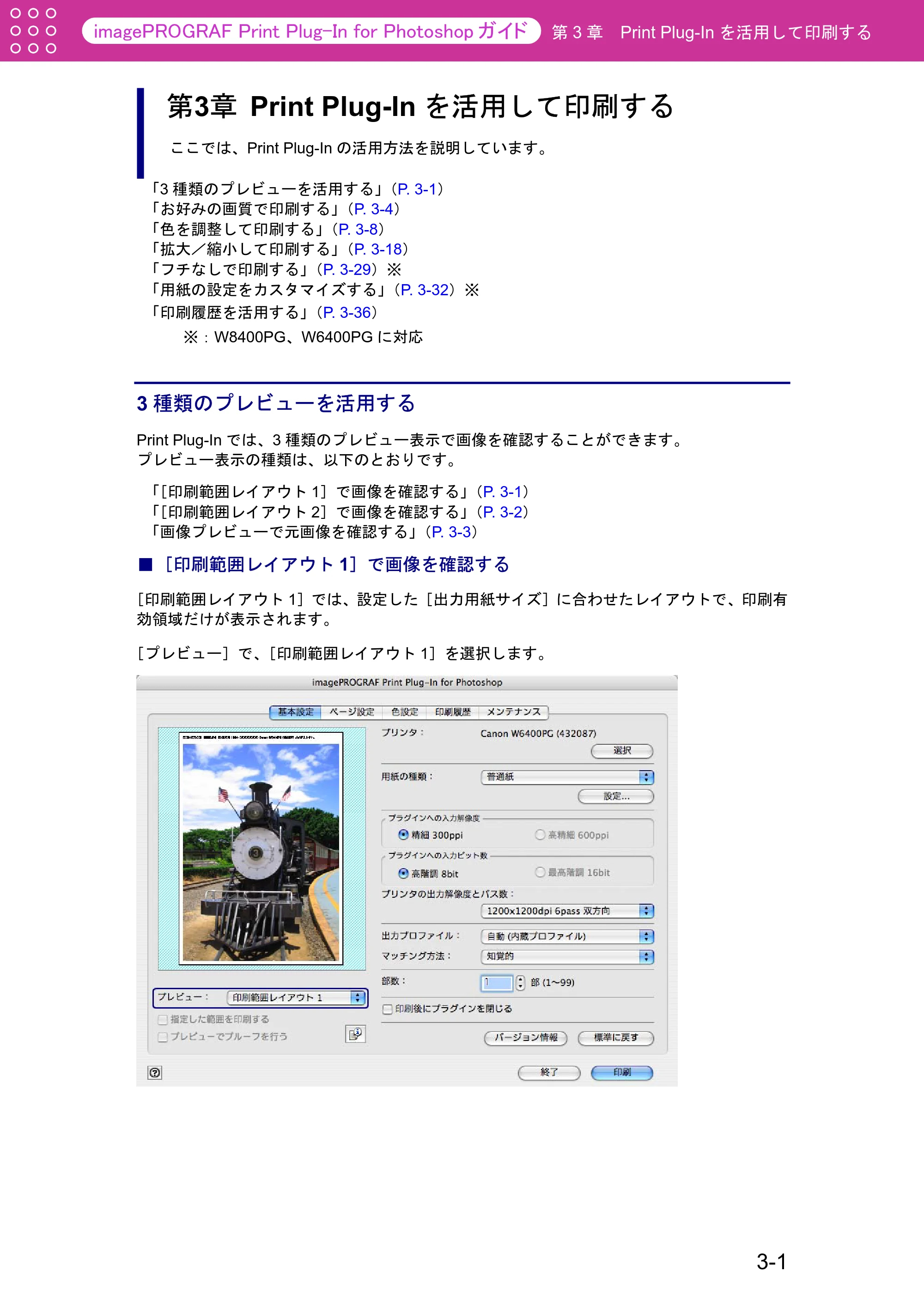Click the 終了 button
Image resolution: width=924 pixels, height=1308 pixels.
pos(548,1073)
